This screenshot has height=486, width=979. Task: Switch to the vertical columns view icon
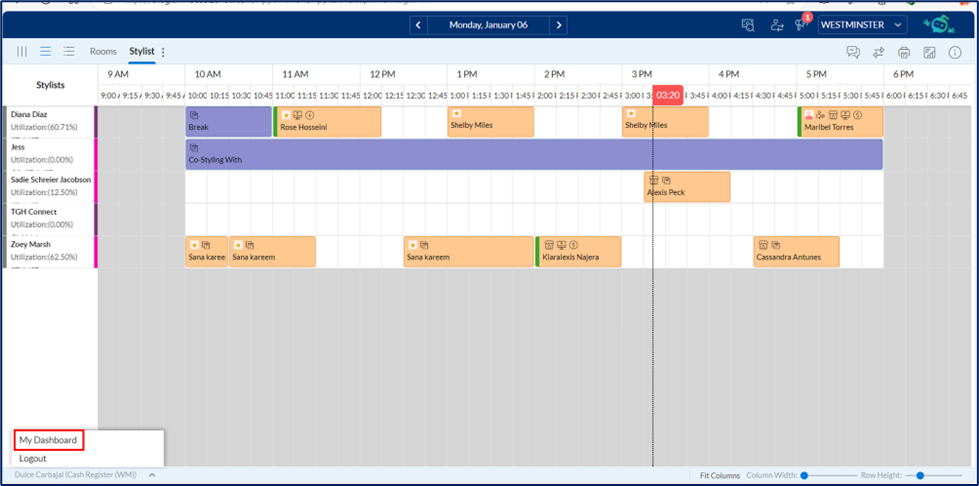(22, 51)
